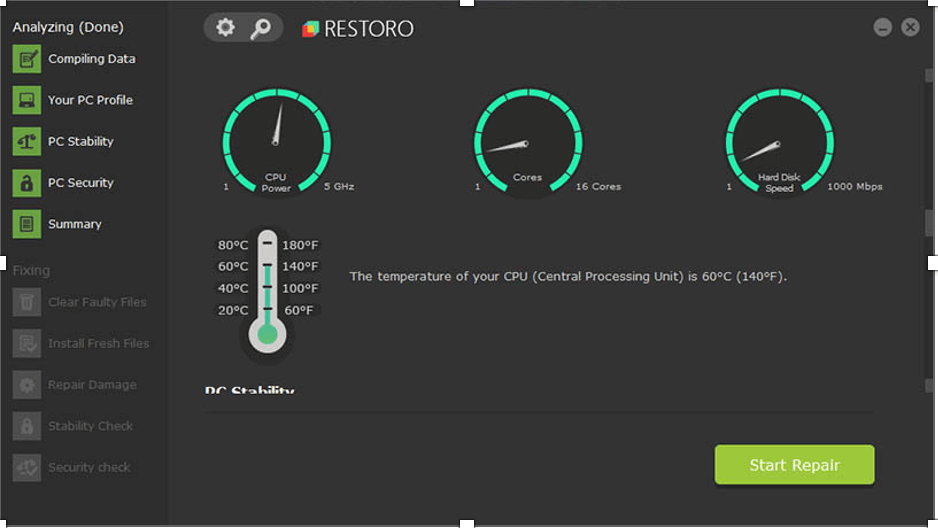Click the CPU temperature description text
The height and width of the screenshot is (528, 938).
568,276
